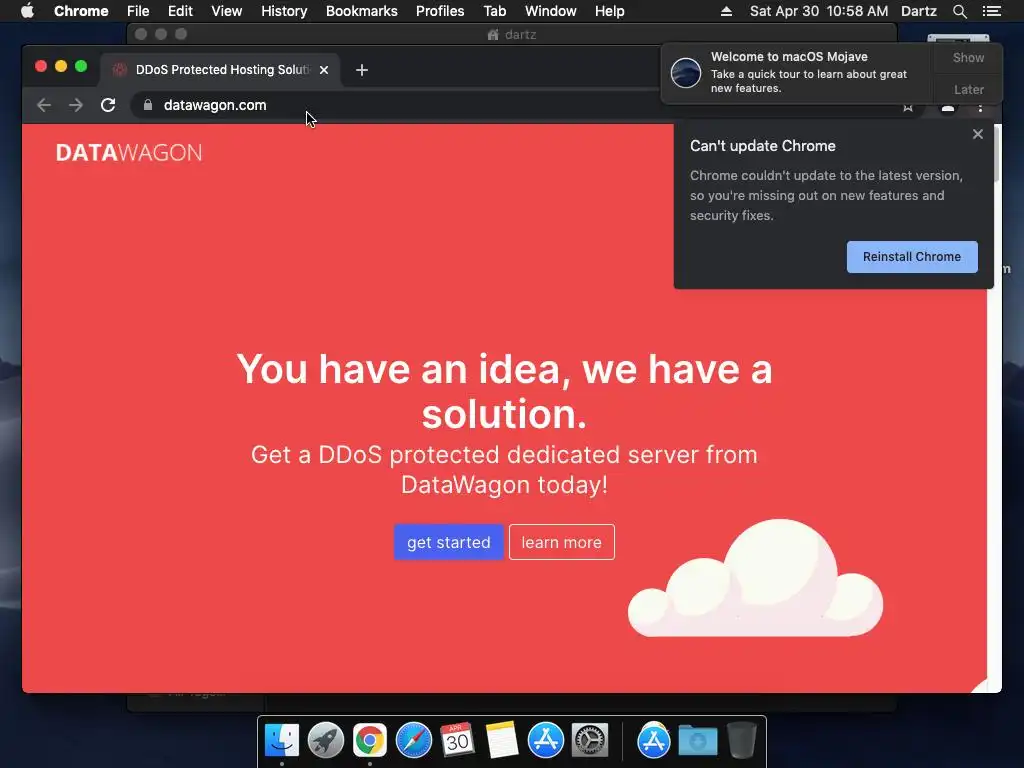Bookmark this page with the star icon

coord(908,108)
